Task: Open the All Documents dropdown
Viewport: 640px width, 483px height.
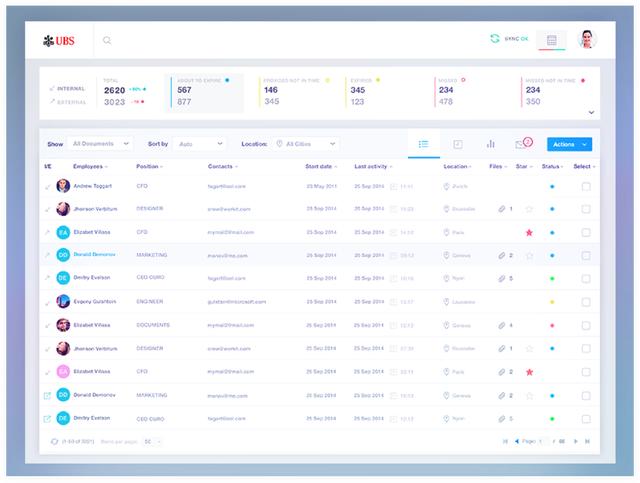Action: pyautogui.click(x=101, y=144)
